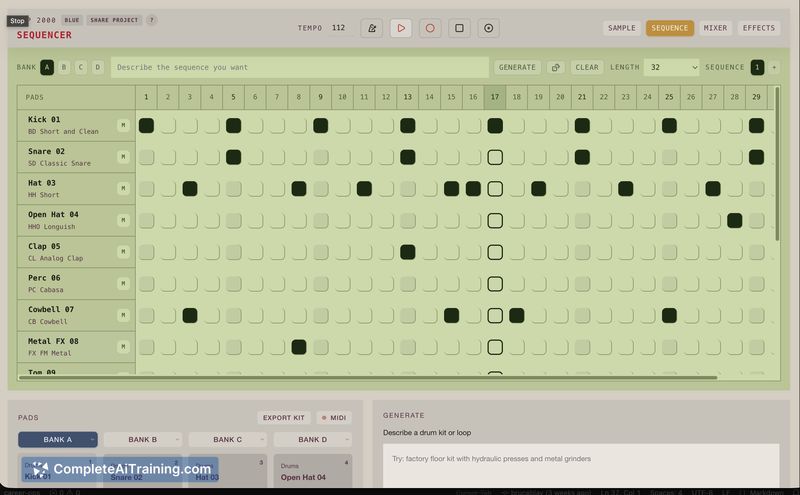Click the sequencer grid vertical scrollbar
Image resolution: width=800 pixels, height=495 pixels.
(x=777, y=163)
